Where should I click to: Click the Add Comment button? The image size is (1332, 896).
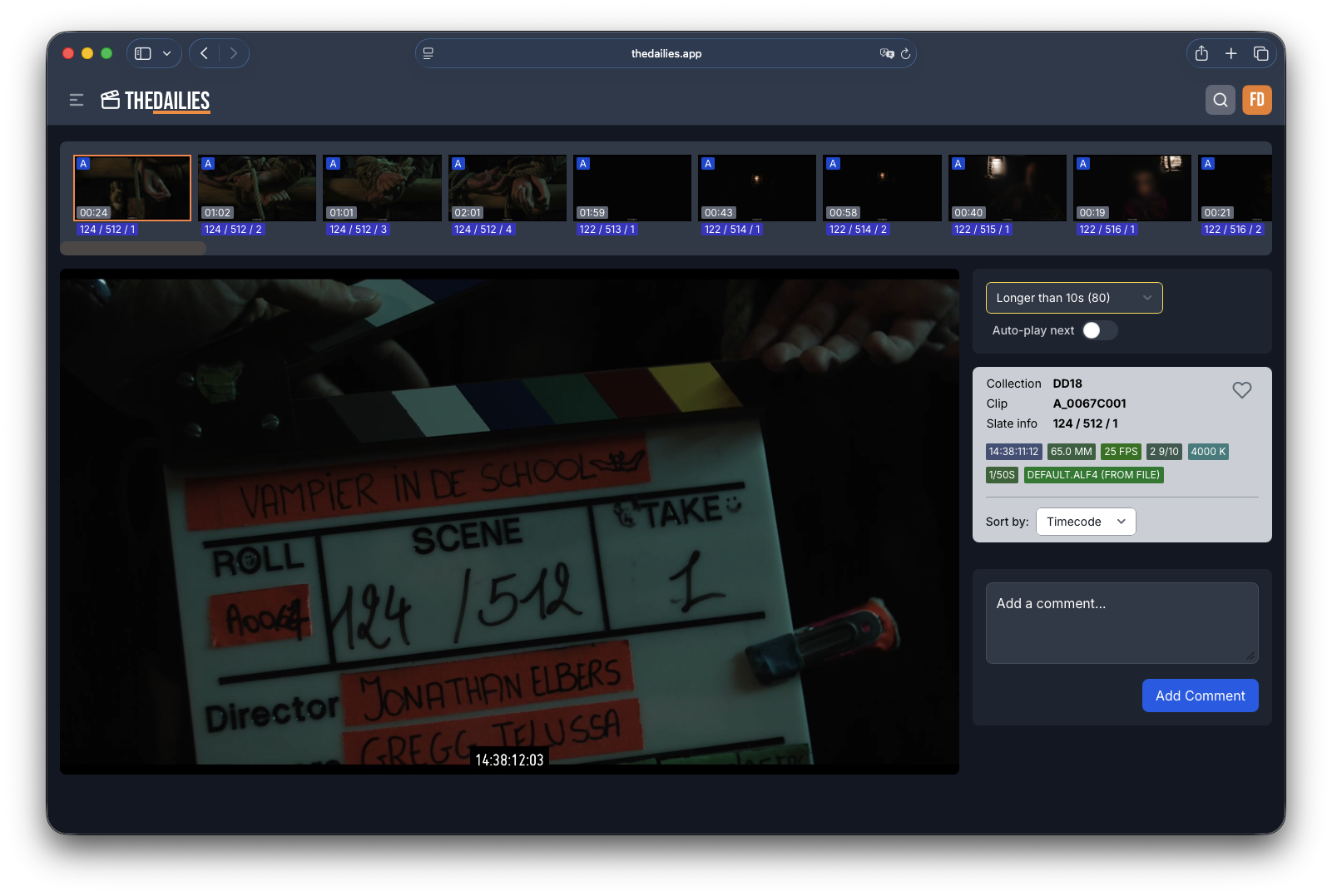click(1200, 696)
